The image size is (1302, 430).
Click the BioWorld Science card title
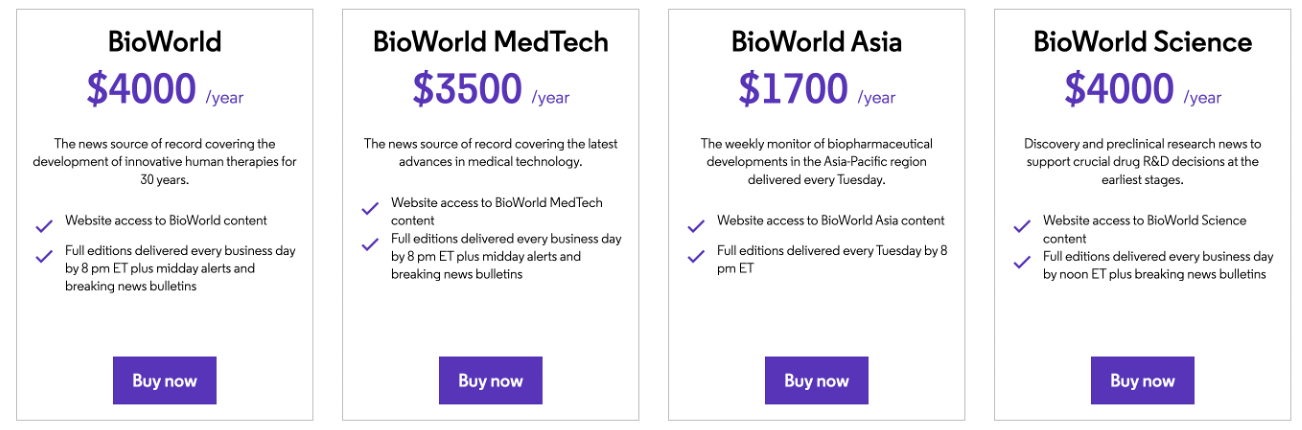click(x=1142, y=42)
